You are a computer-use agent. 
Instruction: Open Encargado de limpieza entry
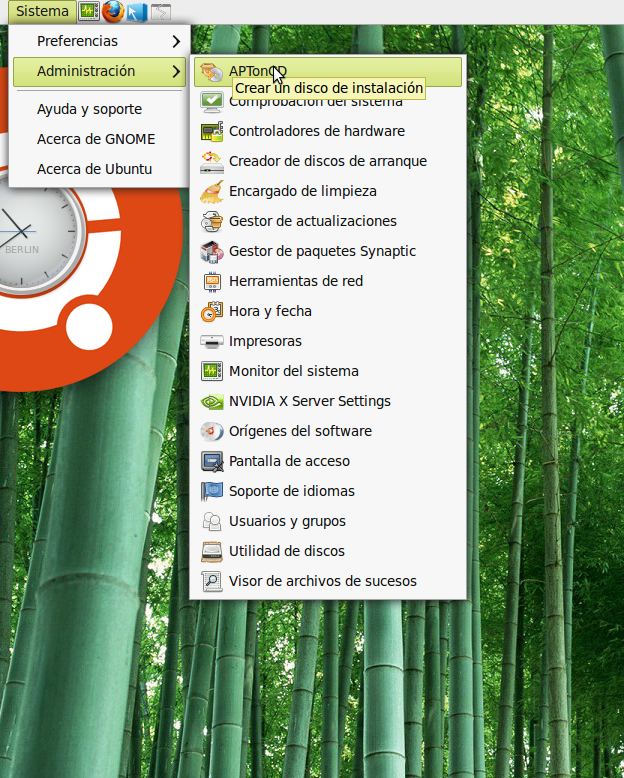point(303,191)
